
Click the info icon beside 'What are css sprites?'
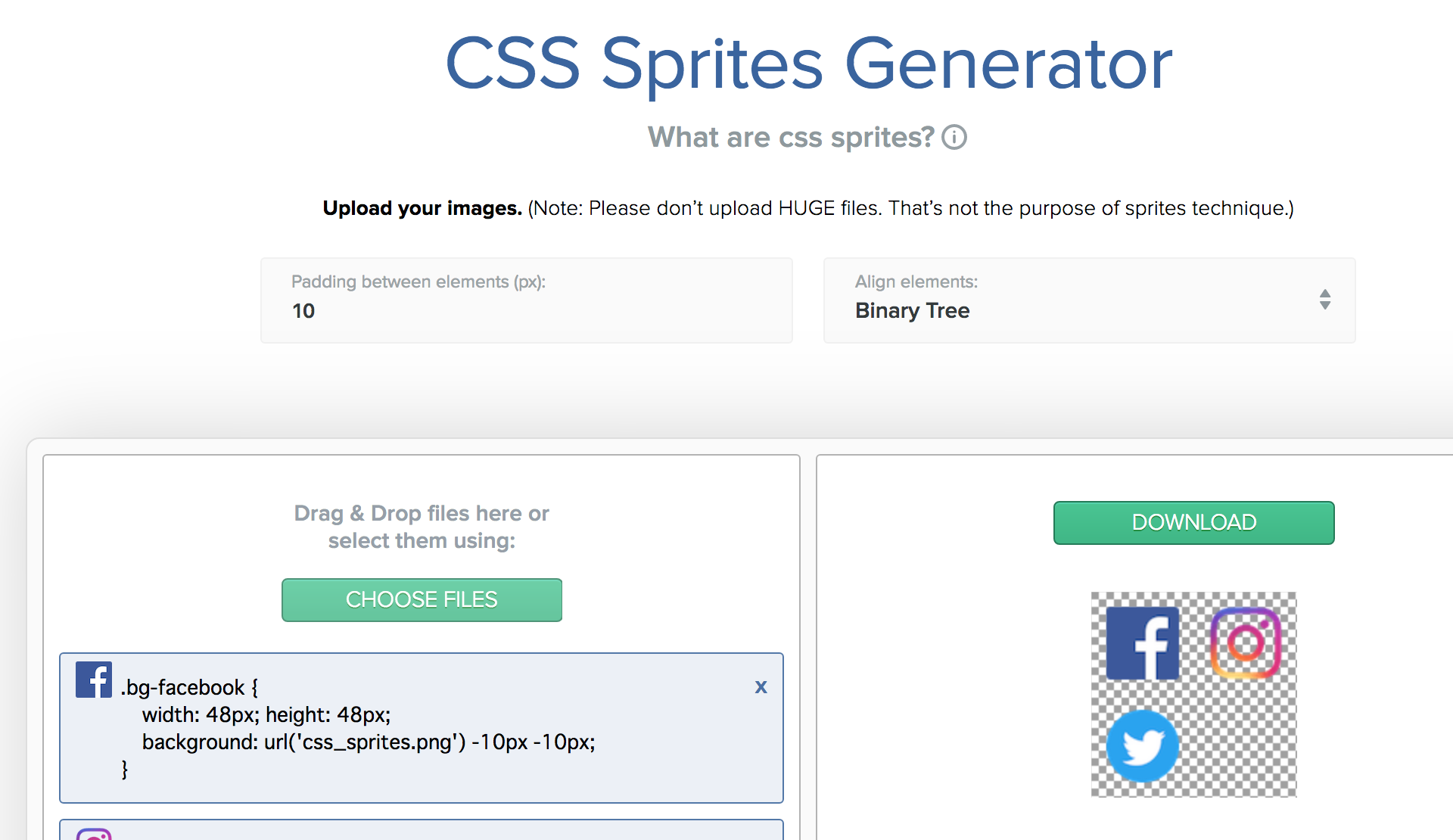(954, 137)
